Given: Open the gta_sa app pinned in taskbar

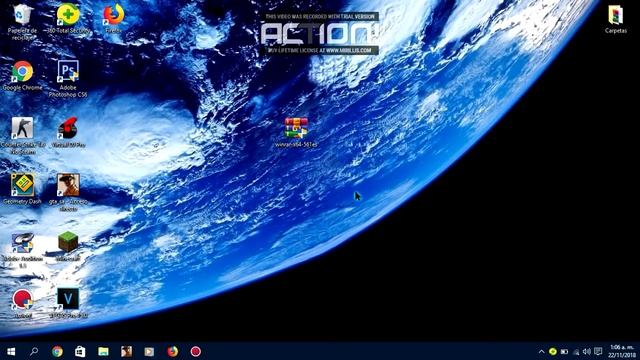Looking at the screenshot, I should (126, 351).
